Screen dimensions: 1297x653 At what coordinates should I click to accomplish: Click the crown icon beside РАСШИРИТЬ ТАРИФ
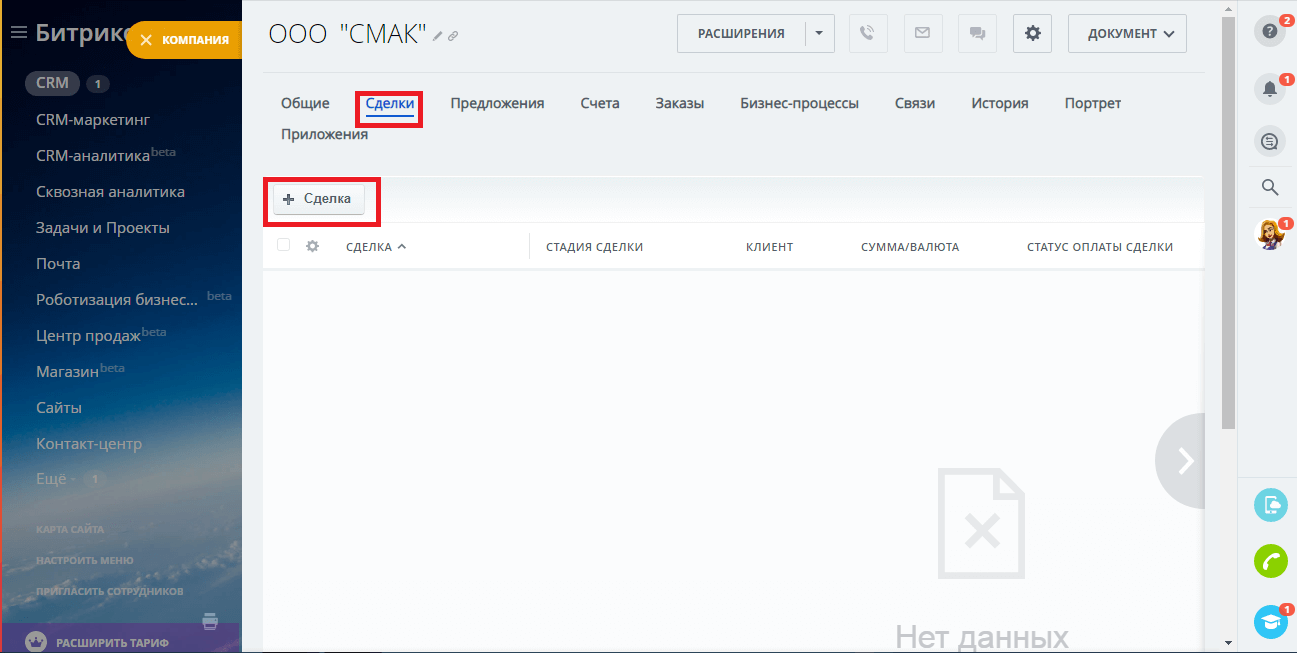[35, 642]
